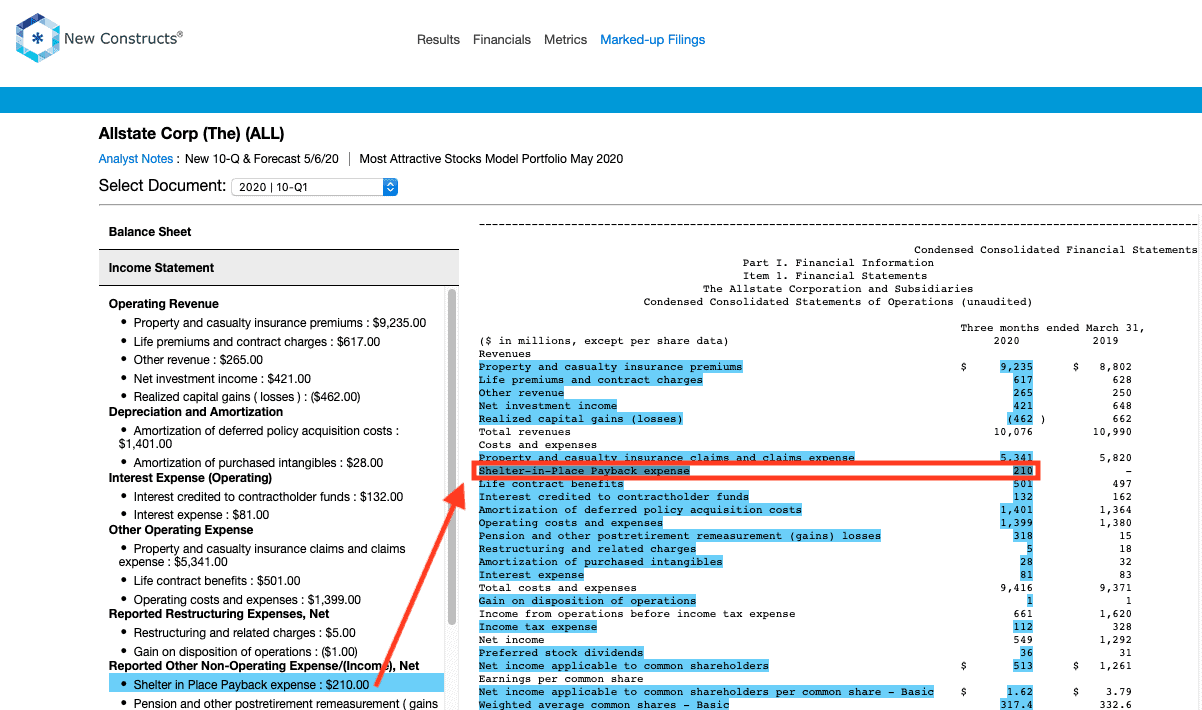Select Gain on disposition of operations: ($1.00)
Viewport: 1202px width, 710px height.
(245, 650)
